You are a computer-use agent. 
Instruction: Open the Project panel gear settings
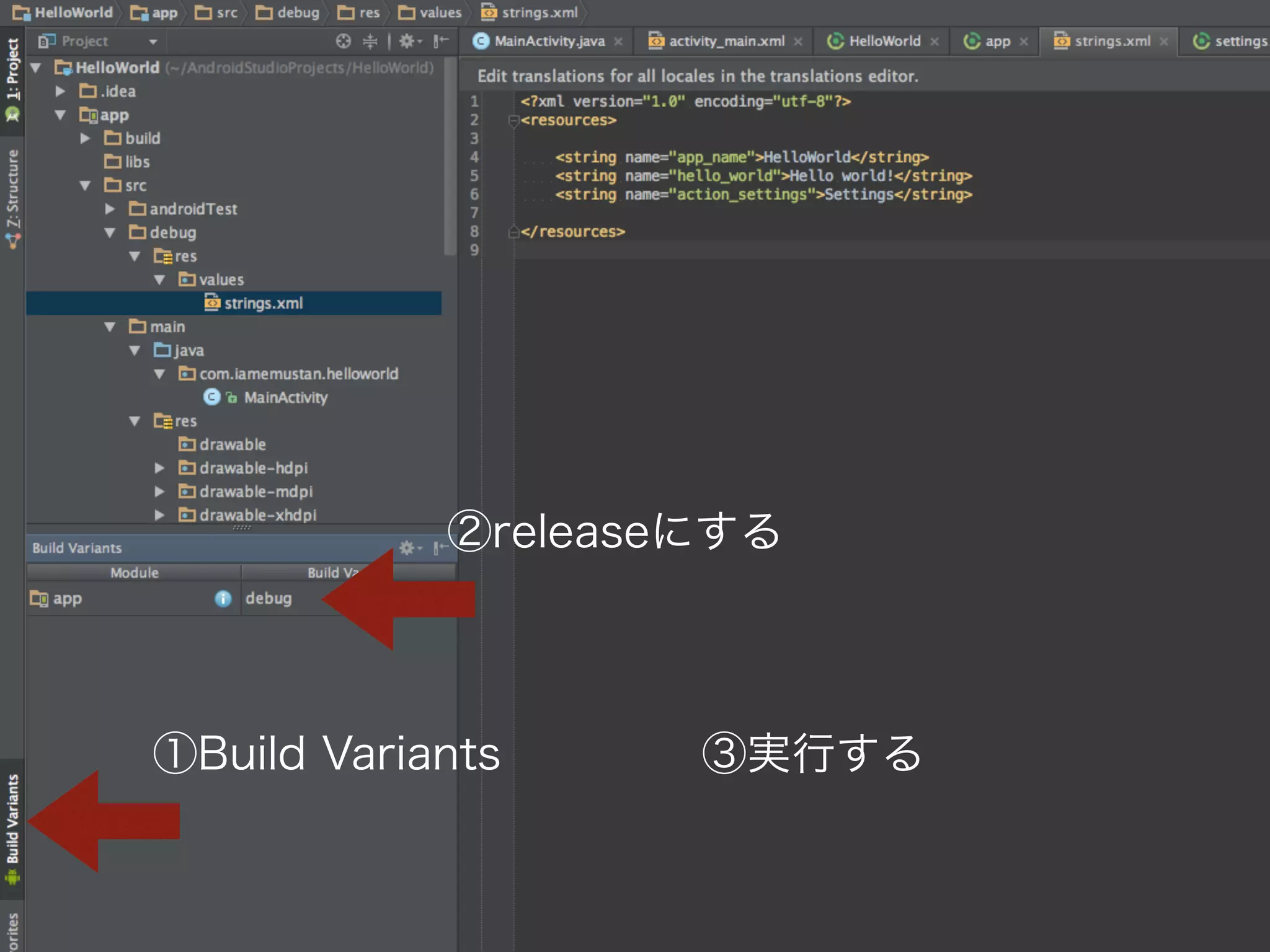pyautogui.click(x=409, y=41)
